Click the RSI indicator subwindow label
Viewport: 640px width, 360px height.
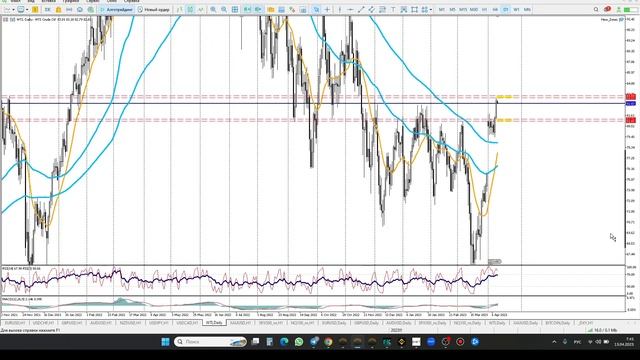coord(21,268)
